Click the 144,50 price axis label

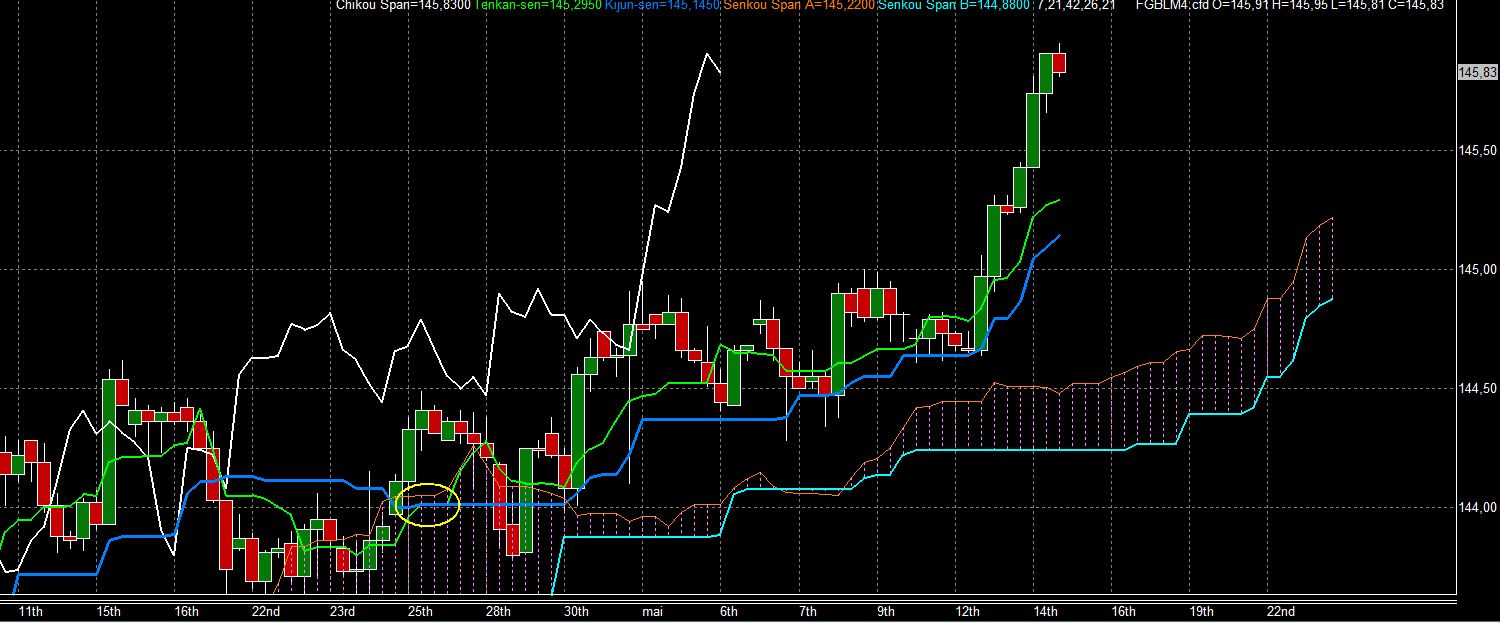pos(1477,388)
